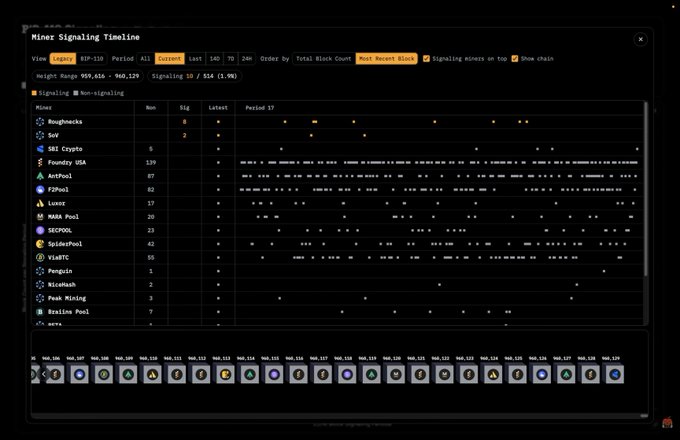Click the Roughnecks miner icon
680x440 pixels.
40,122
